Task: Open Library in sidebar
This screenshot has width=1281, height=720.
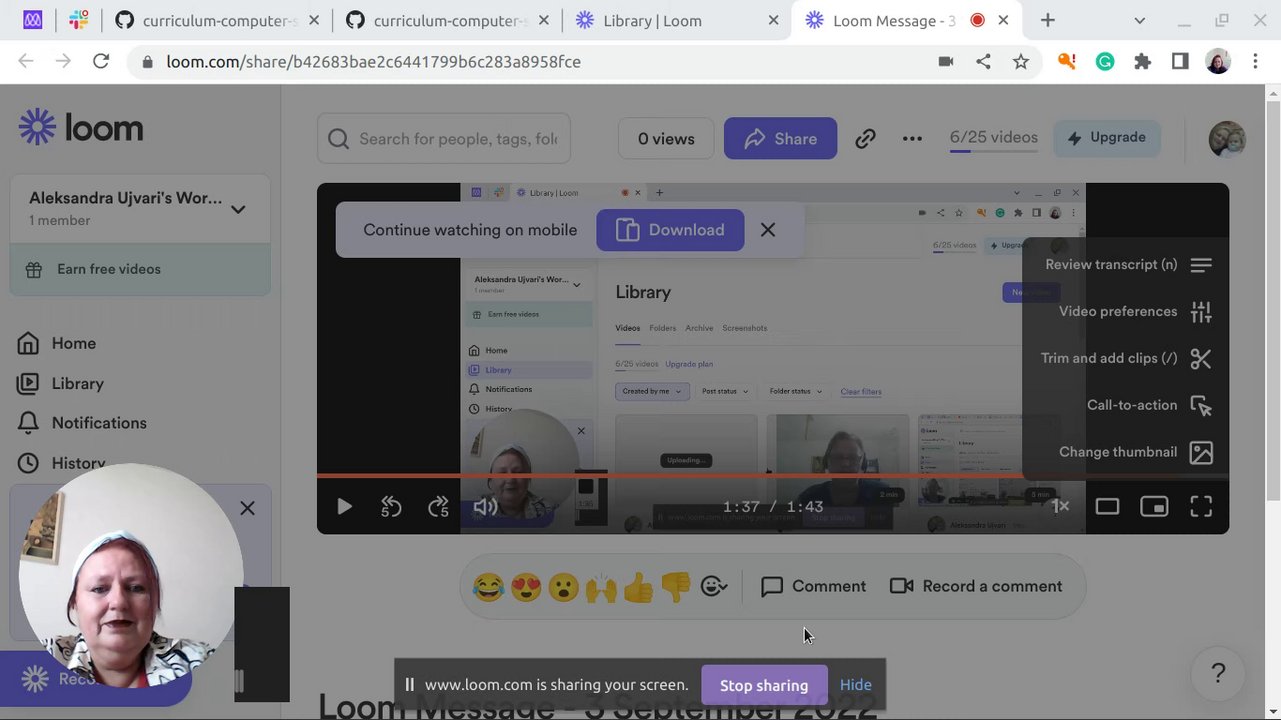Action: [x=61, y=383]
